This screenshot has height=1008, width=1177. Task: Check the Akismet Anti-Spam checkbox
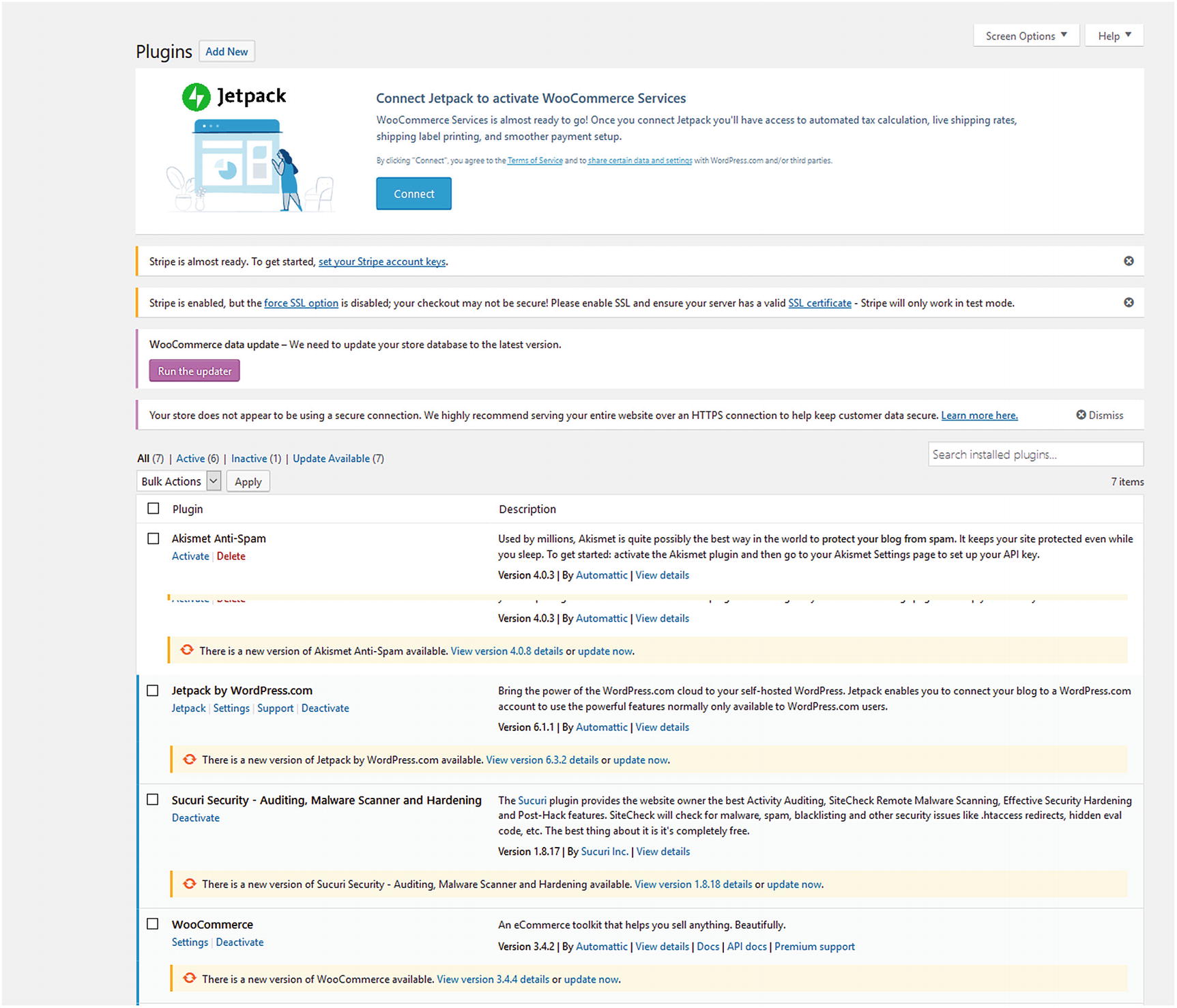pyautogui.click(x=154, y=539)
